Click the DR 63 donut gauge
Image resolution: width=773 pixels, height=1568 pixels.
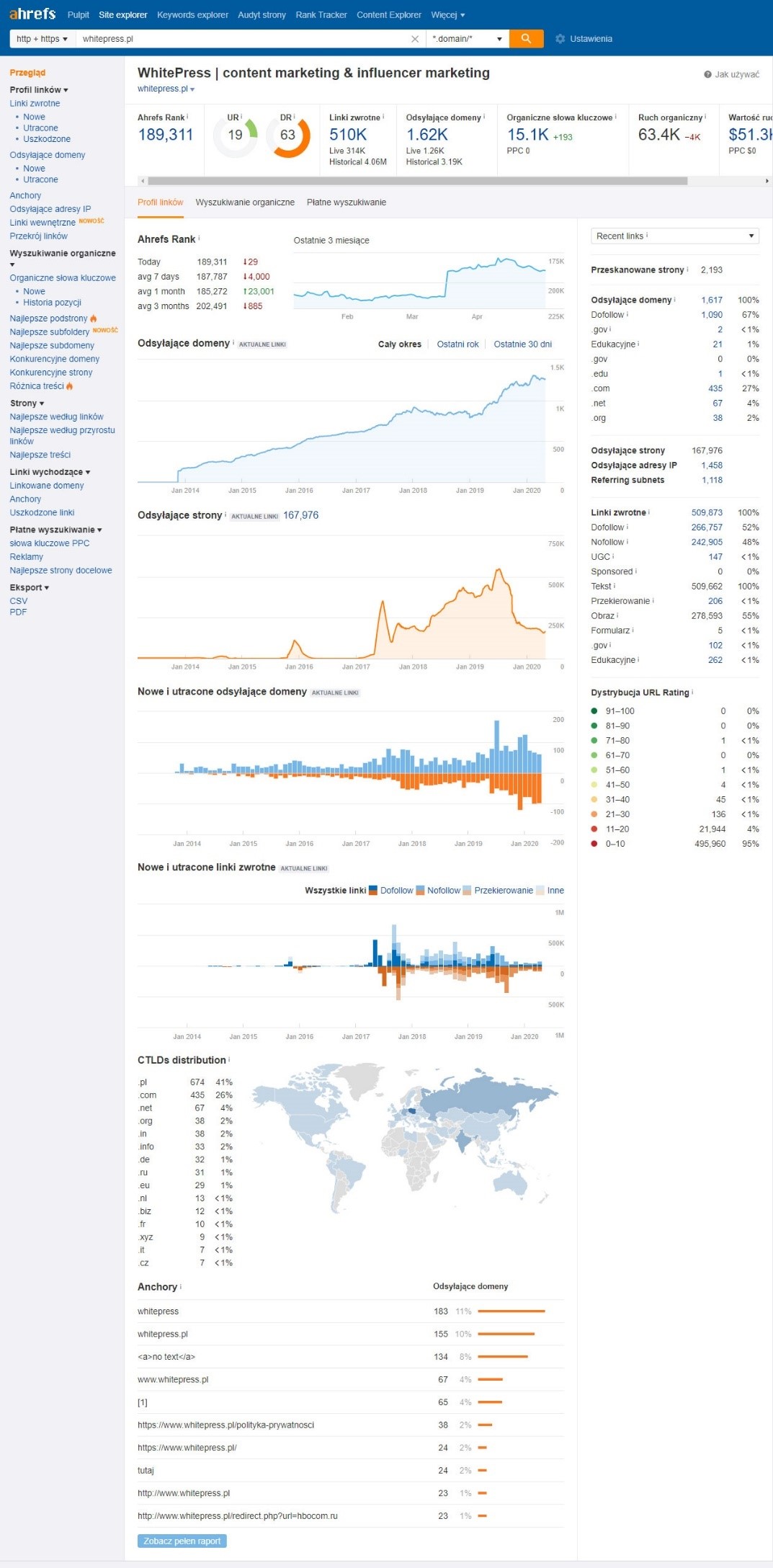(288, 135)
